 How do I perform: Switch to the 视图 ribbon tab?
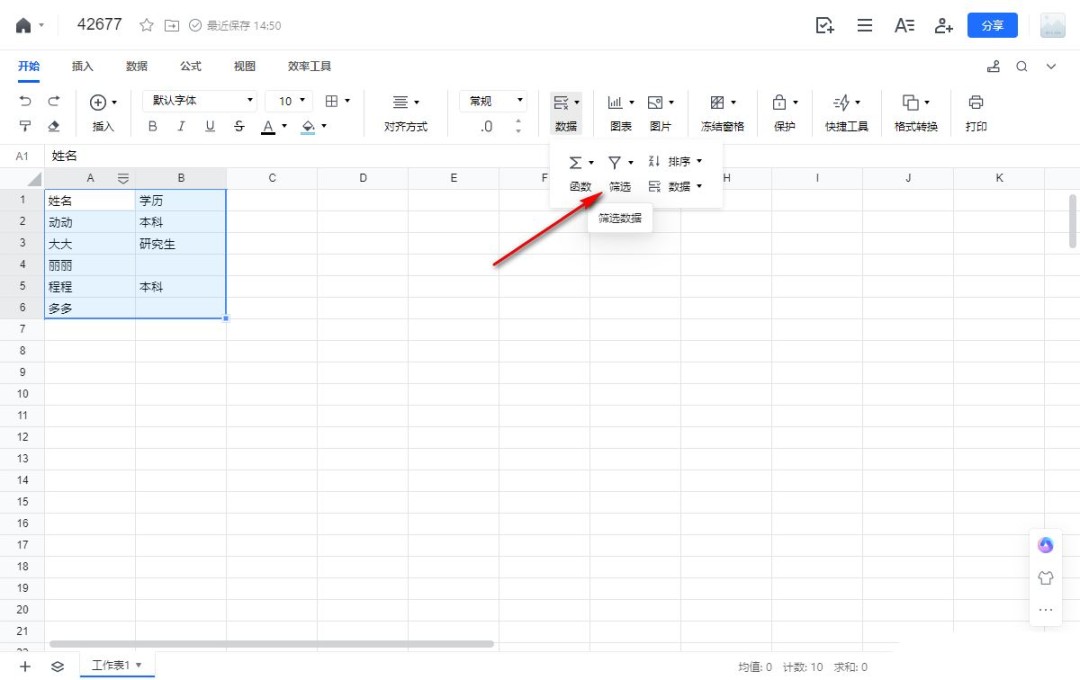(x=244, y=66)
